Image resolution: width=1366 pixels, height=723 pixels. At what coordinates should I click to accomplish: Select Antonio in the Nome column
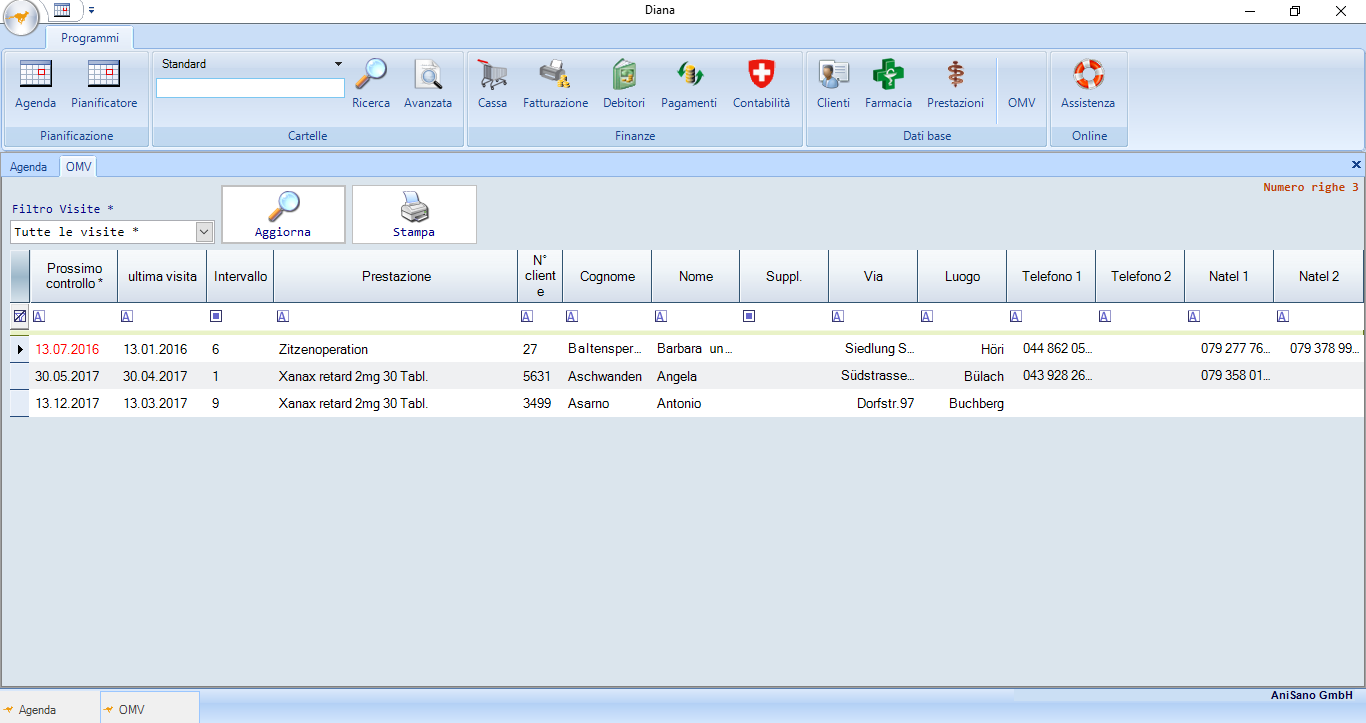tap(695, 404)
